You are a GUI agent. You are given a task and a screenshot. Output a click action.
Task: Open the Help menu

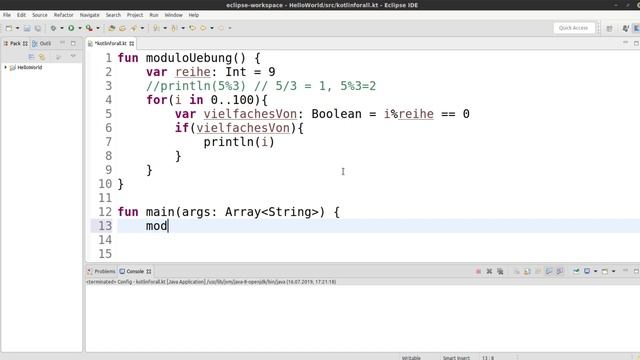(194, 15)
